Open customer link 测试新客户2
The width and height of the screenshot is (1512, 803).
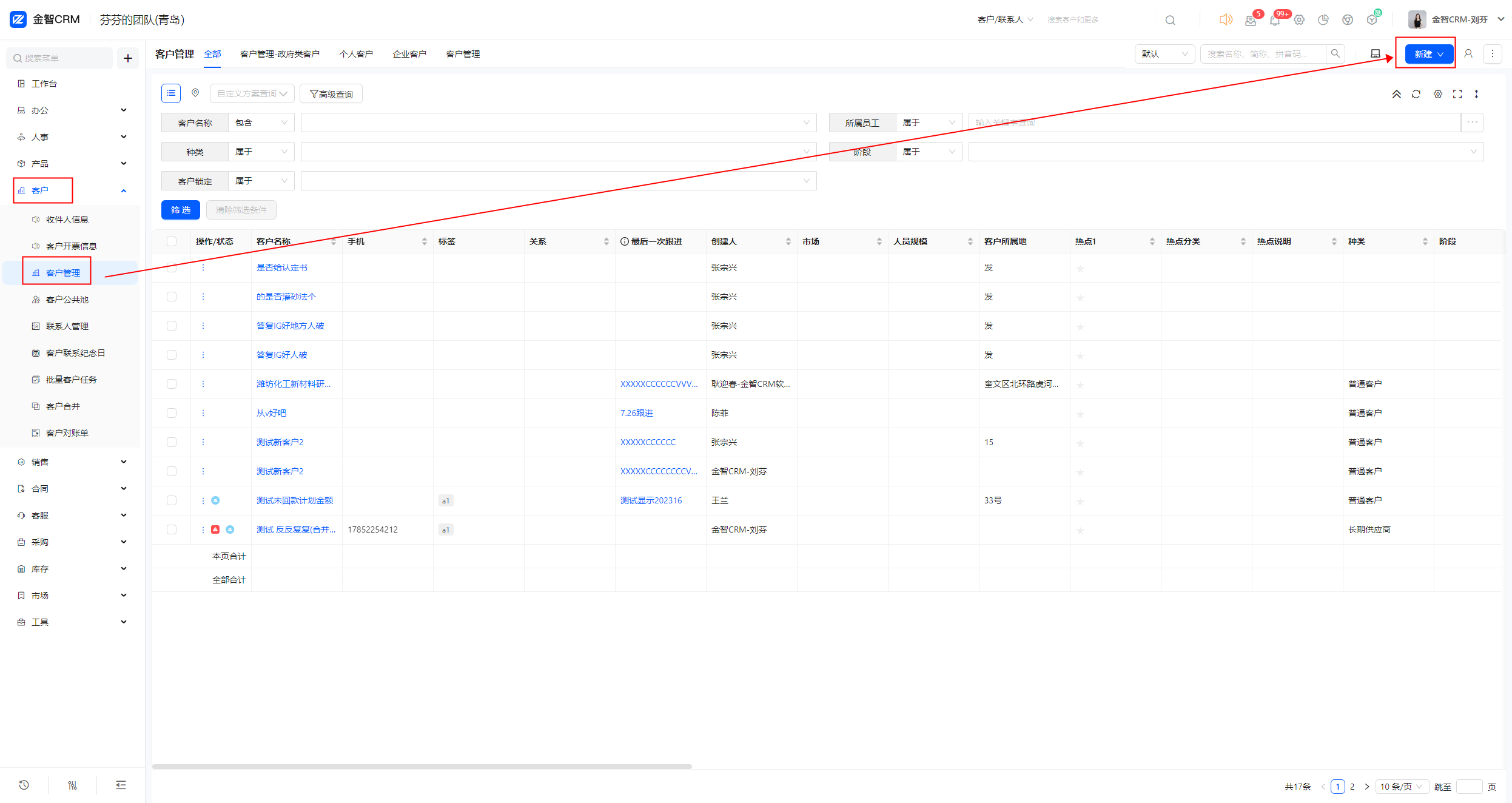point(280,442)
